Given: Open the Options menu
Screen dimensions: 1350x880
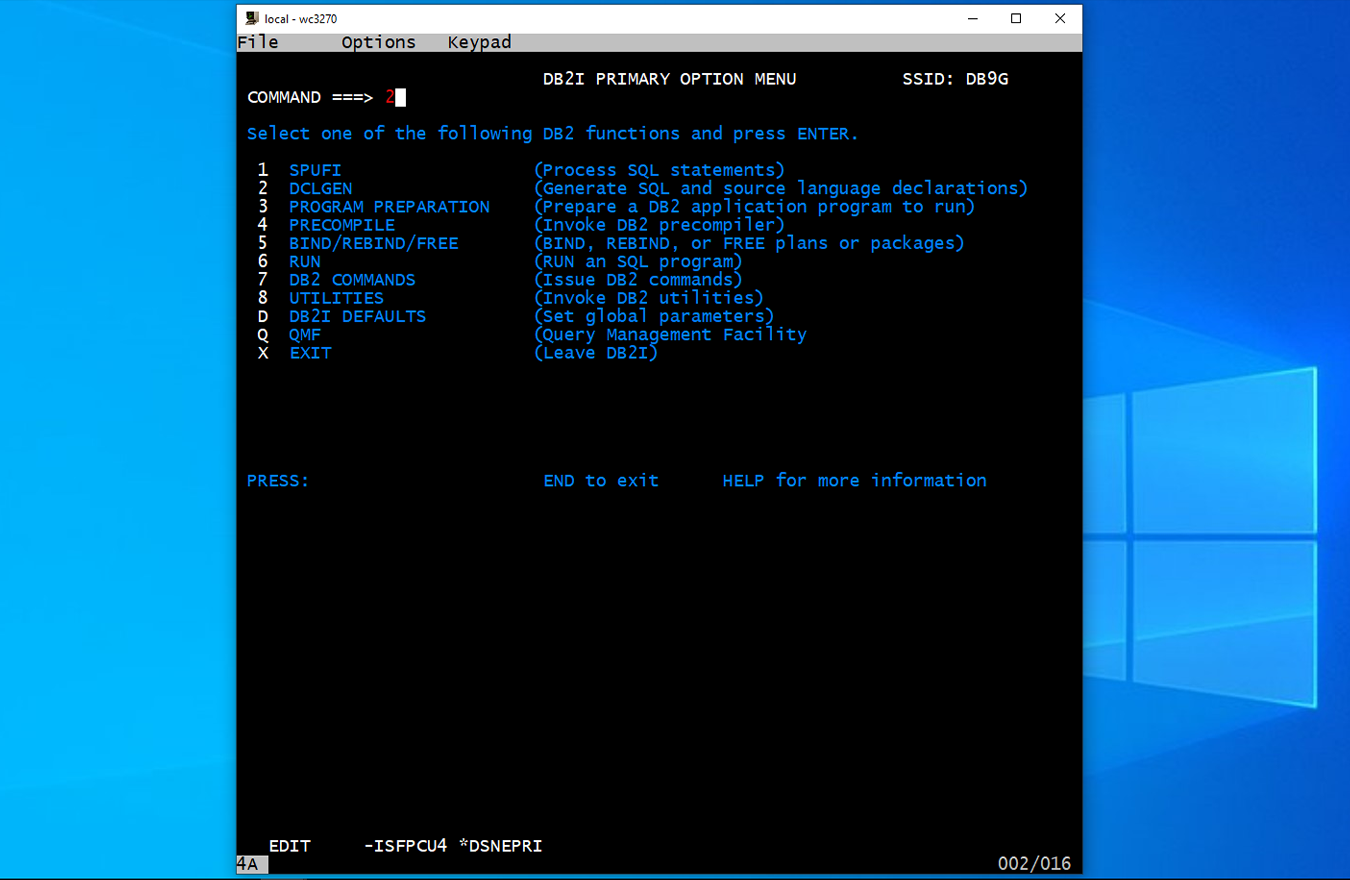Looking at the screenshot, I should pyautogui.click(x=378, y=42).
